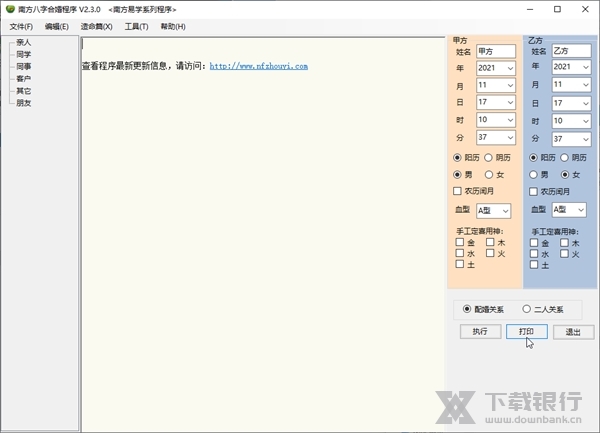This screenshot has width=600, height=433.
Task: Expand the 乙方 month dropdown
Action: (x=586, y=85)
